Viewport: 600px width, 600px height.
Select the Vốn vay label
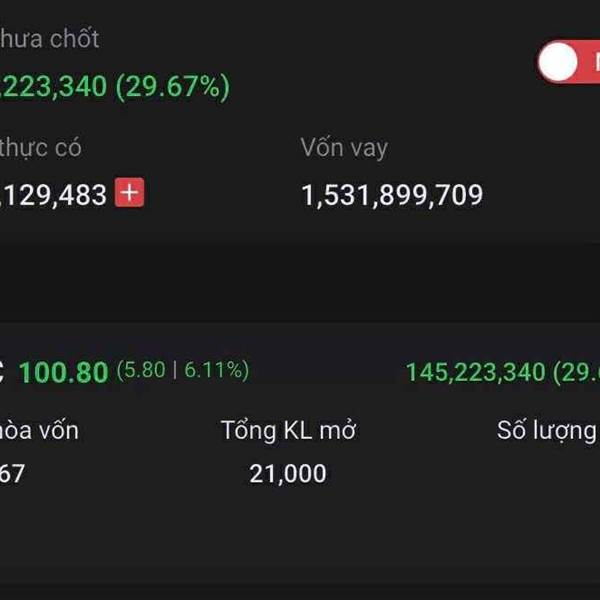coord(344,148)
